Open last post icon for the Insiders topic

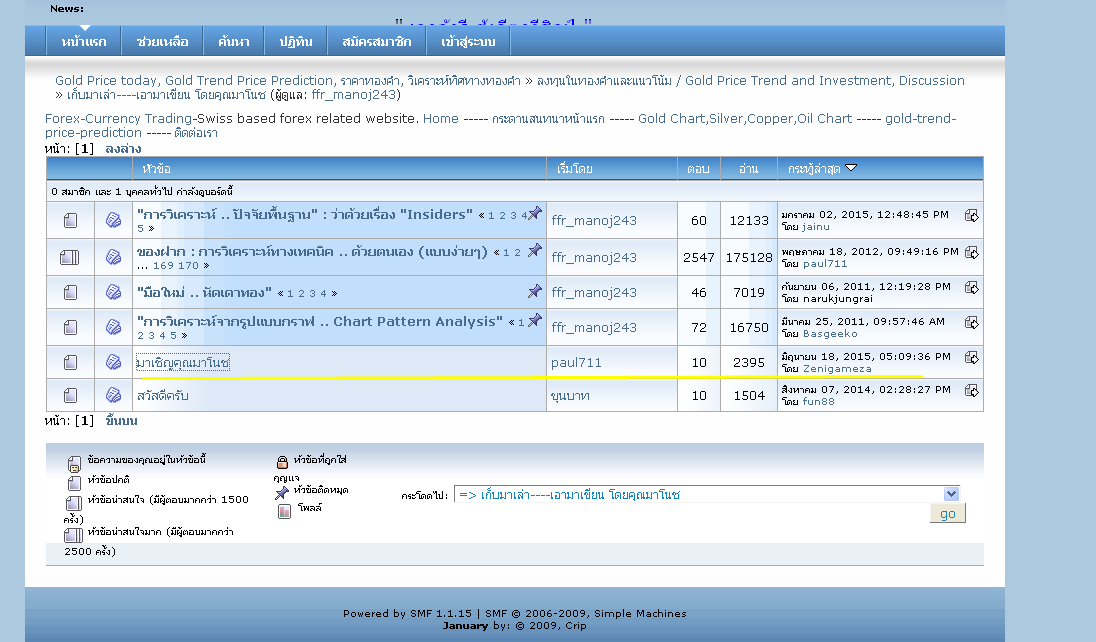(972, 215)
